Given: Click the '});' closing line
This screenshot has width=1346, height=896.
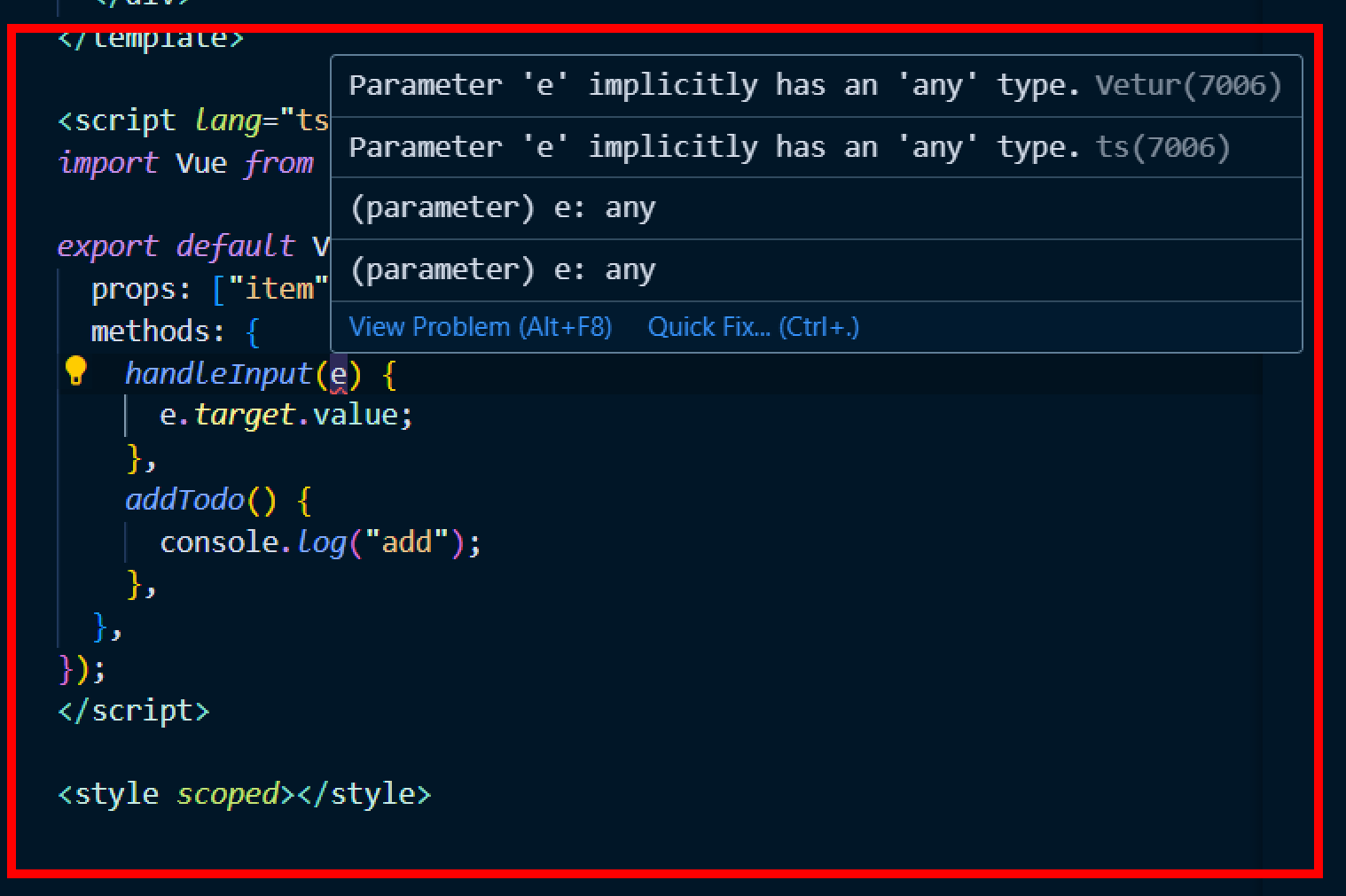Looking at the screenshot, I should (x=82, y=669).
